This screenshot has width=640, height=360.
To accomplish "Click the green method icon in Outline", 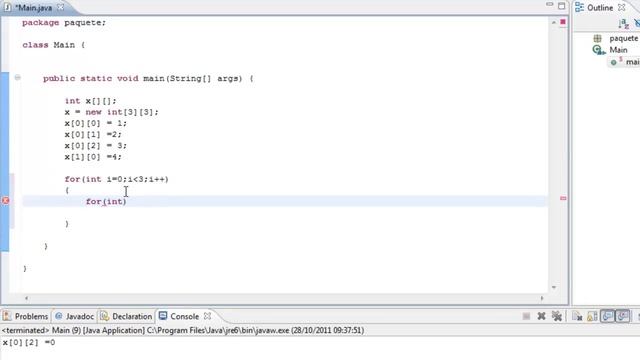I will pyautogui.click(x=613, y=62).
